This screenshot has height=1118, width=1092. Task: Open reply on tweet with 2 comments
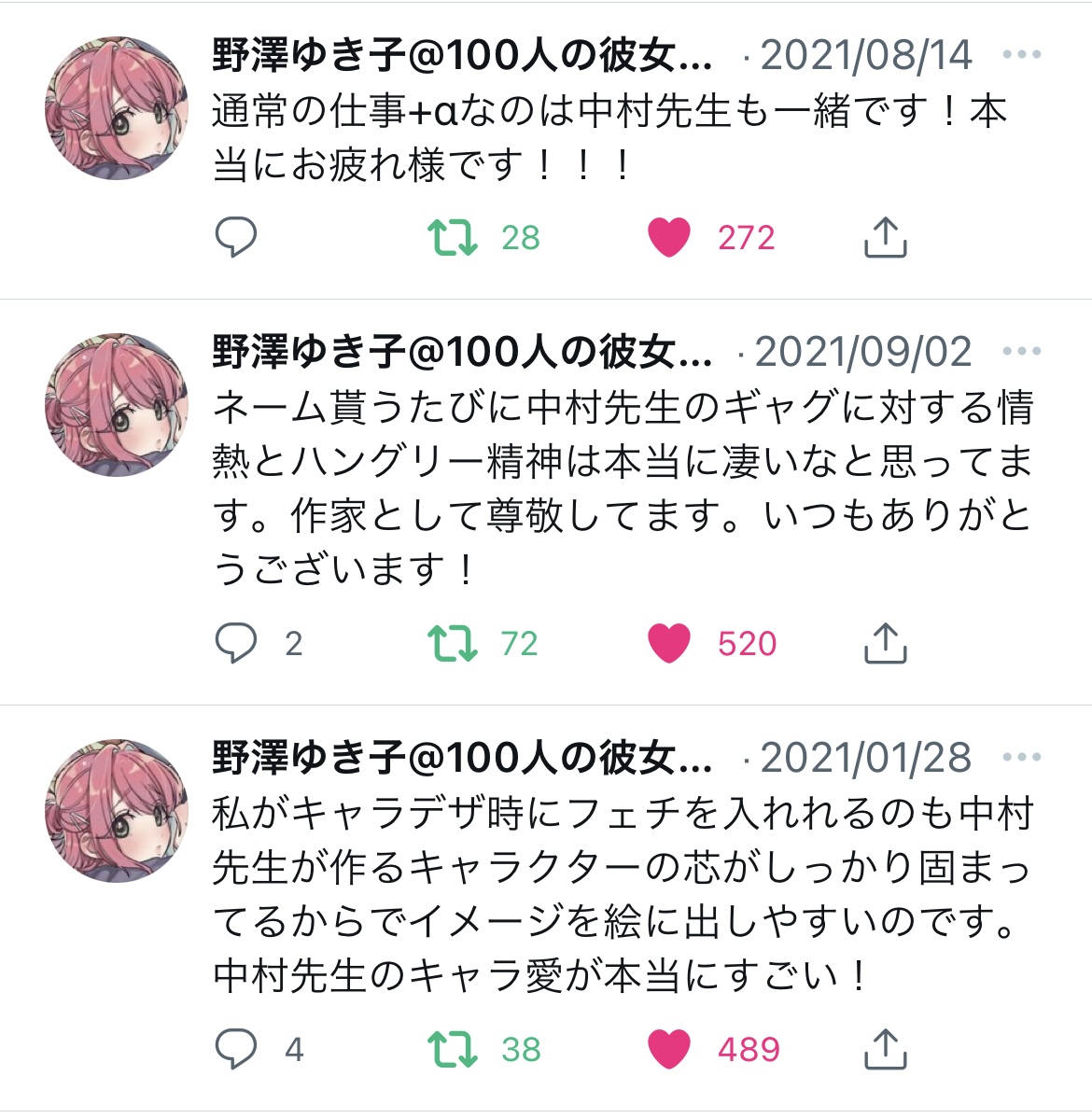coord(236,643)
